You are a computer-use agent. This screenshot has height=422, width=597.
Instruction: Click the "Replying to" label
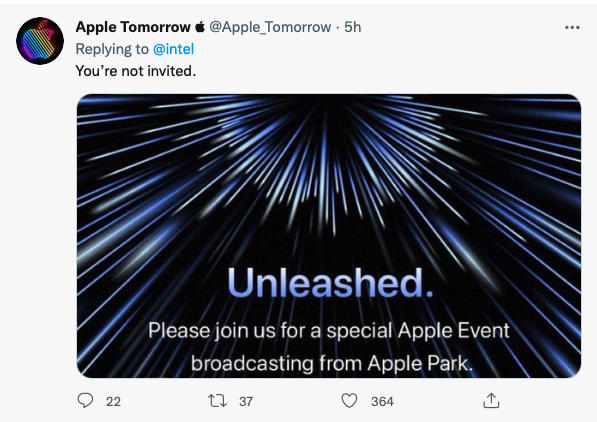[x=112, y=49]
